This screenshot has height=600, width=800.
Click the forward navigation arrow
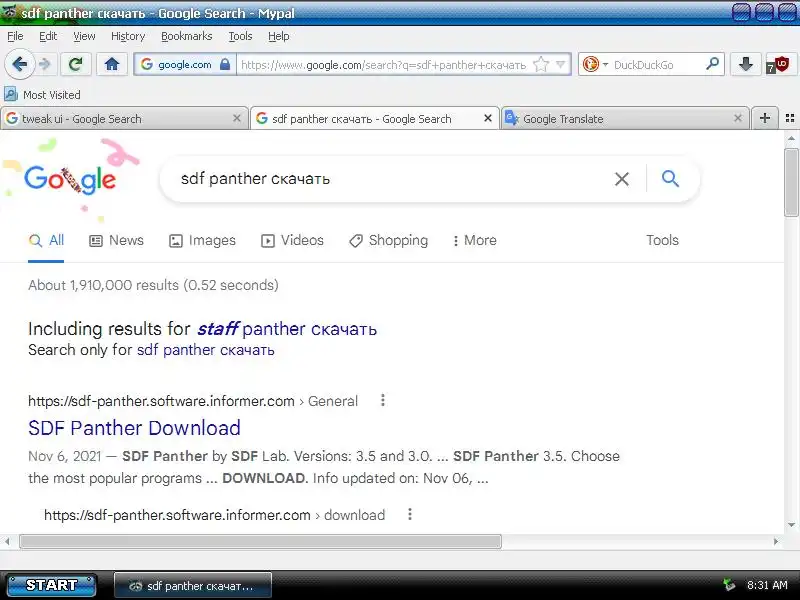[x=45, y=64]
